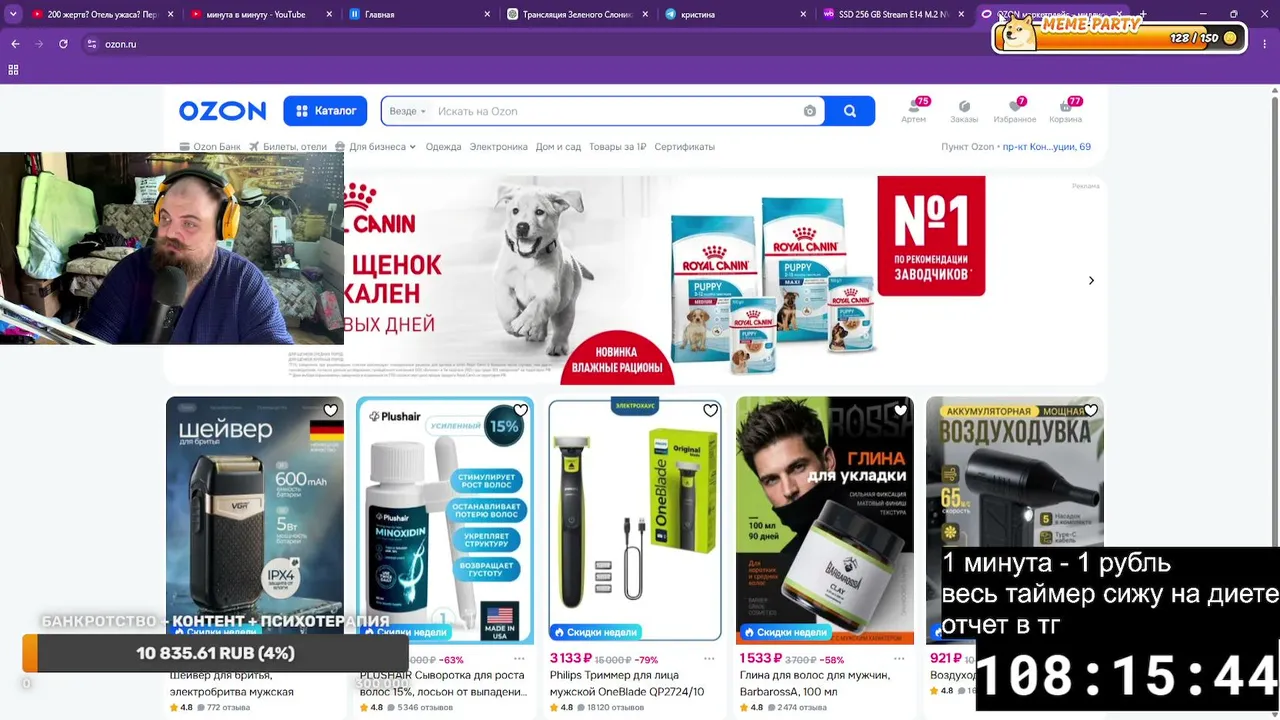Open Товары за 1₽ section
Viewport: 1280px width, 720px height.
click(x=618, y=147)
